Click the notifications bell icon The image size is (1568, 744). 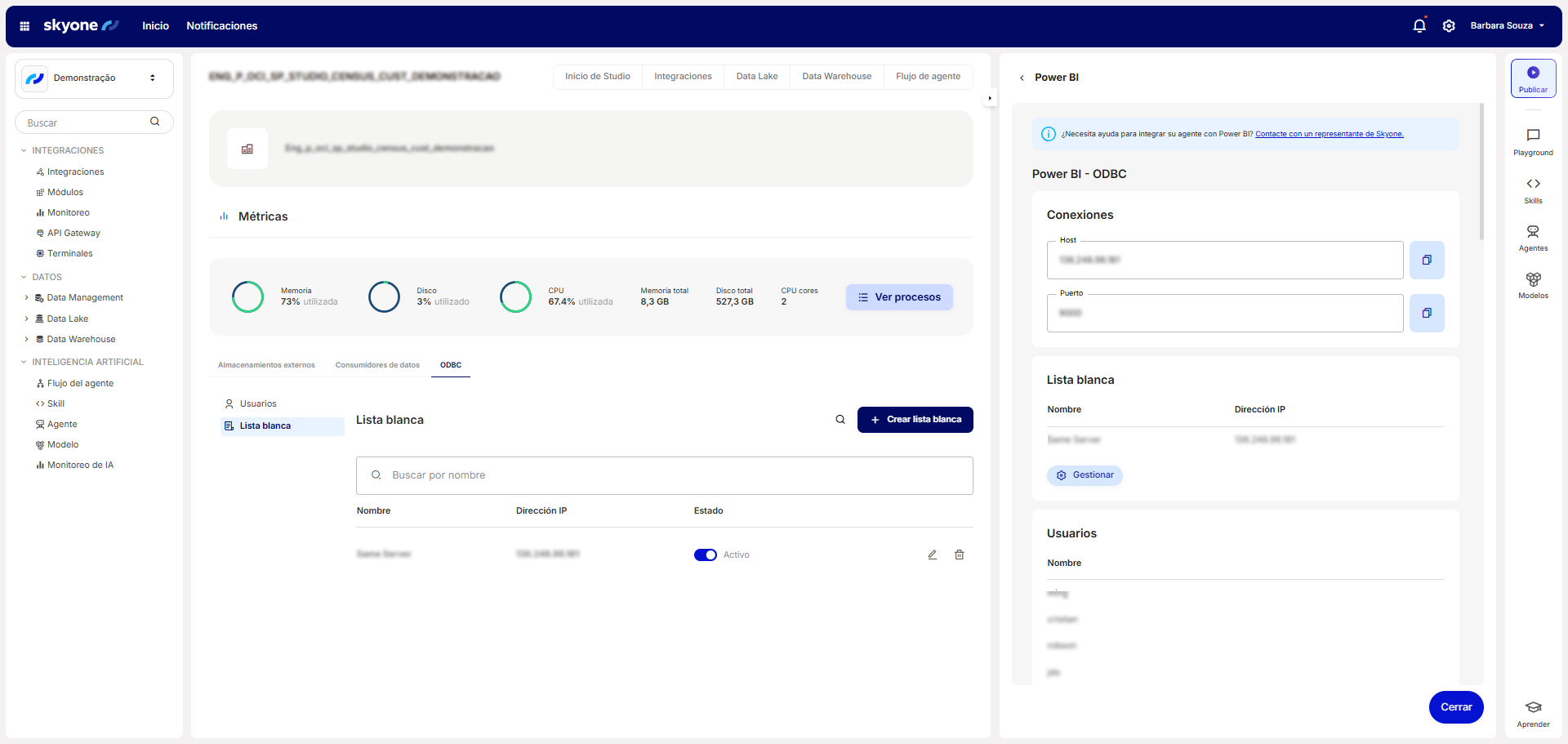(x=1419, y=26)
